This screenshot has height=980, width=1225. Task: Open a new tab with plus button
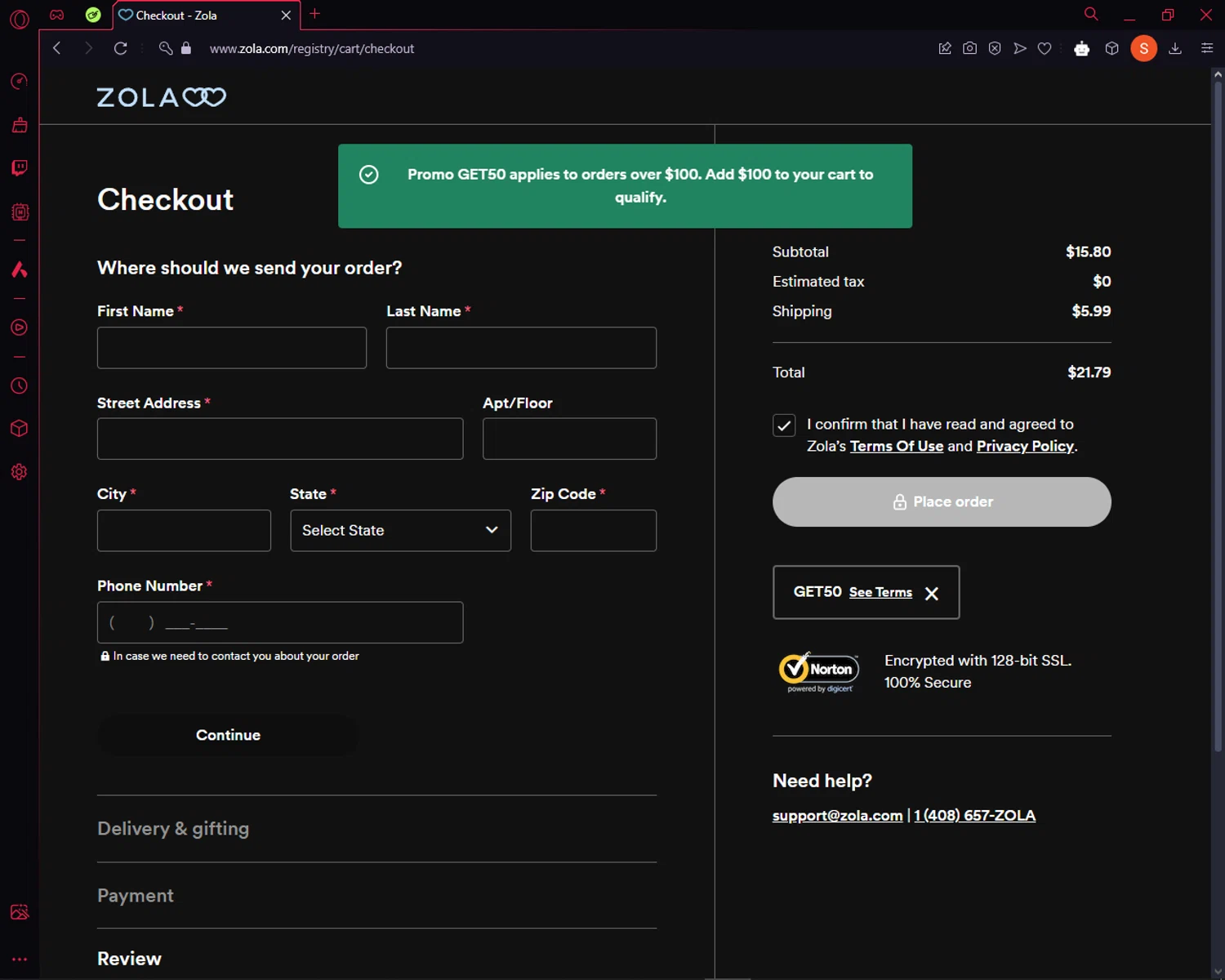click(314, 14)
